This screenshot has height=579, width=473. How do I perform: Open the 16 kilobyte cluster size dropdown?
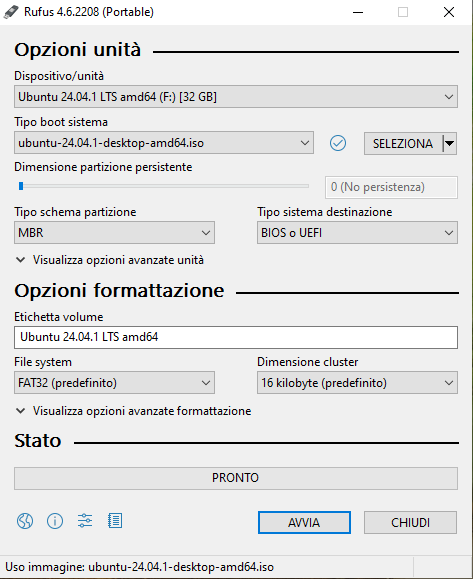357,383
